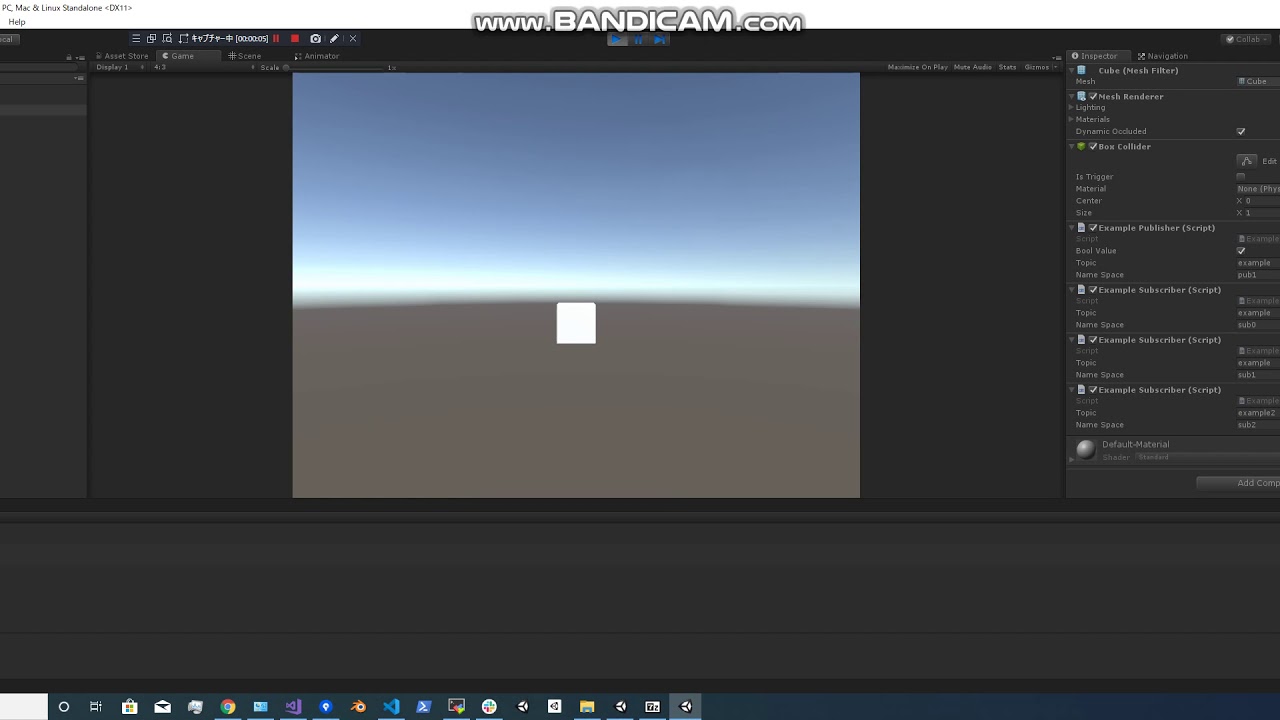Open the Bandicam hamburger menu

[136, 39]
